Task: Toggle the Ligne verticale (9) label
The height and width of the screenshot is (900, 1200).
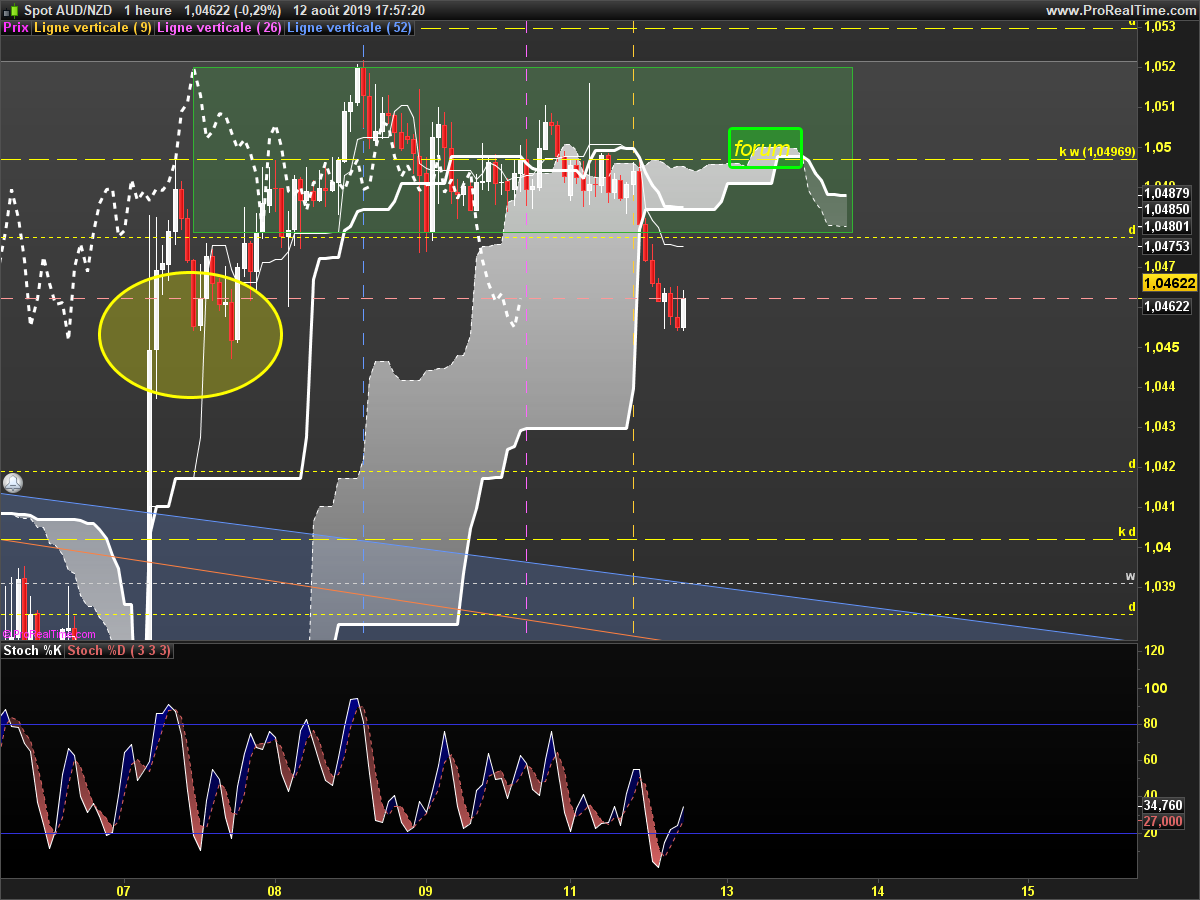Action: pyautogui.click(x=93, y=28)
